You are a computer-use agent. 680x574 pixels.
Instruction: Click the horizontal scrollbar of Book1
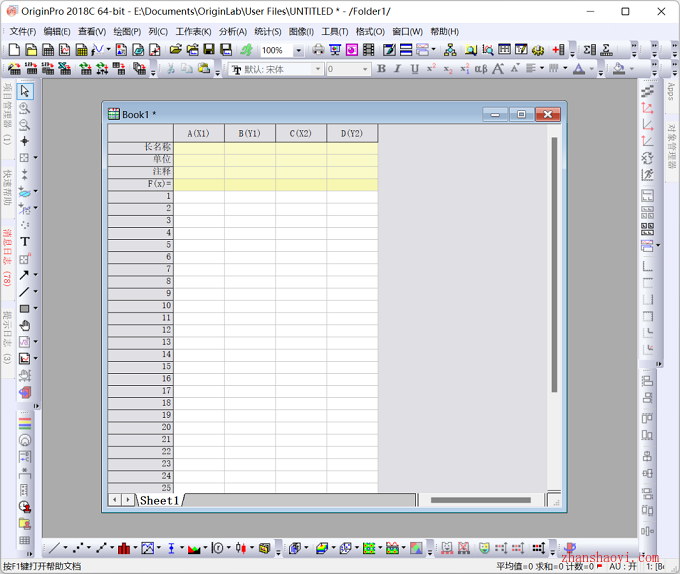[481, 500]
